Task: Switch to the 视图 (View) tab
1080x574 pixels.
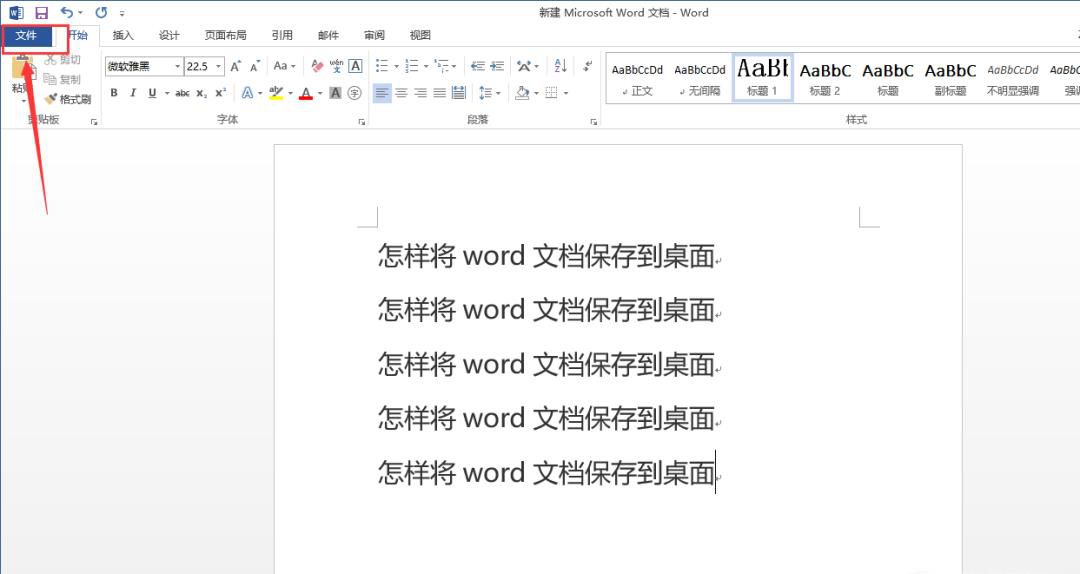Action: [x=420, y=35]
